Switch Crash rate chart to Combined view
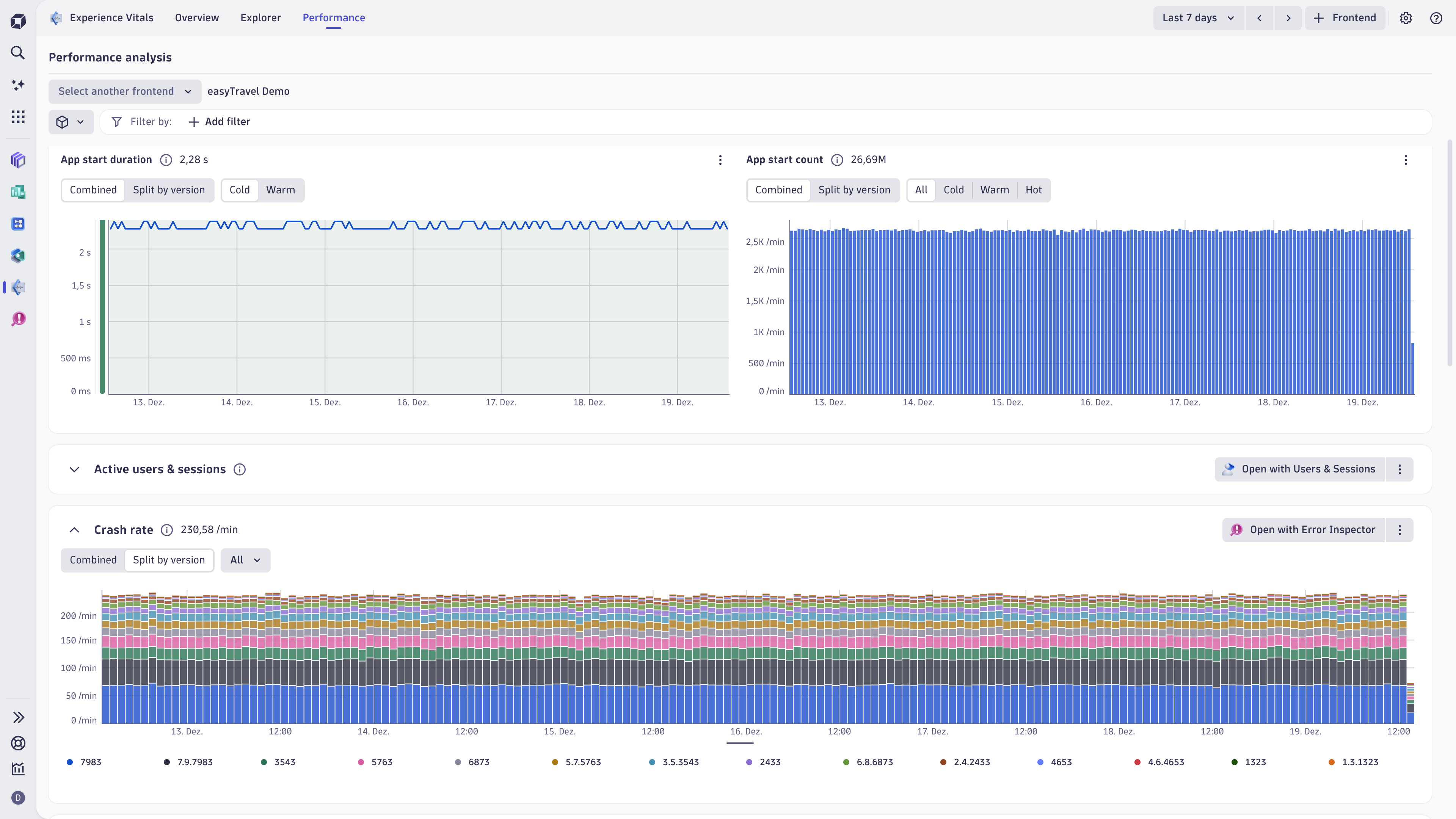1456x819 pixels. (93, 560)
